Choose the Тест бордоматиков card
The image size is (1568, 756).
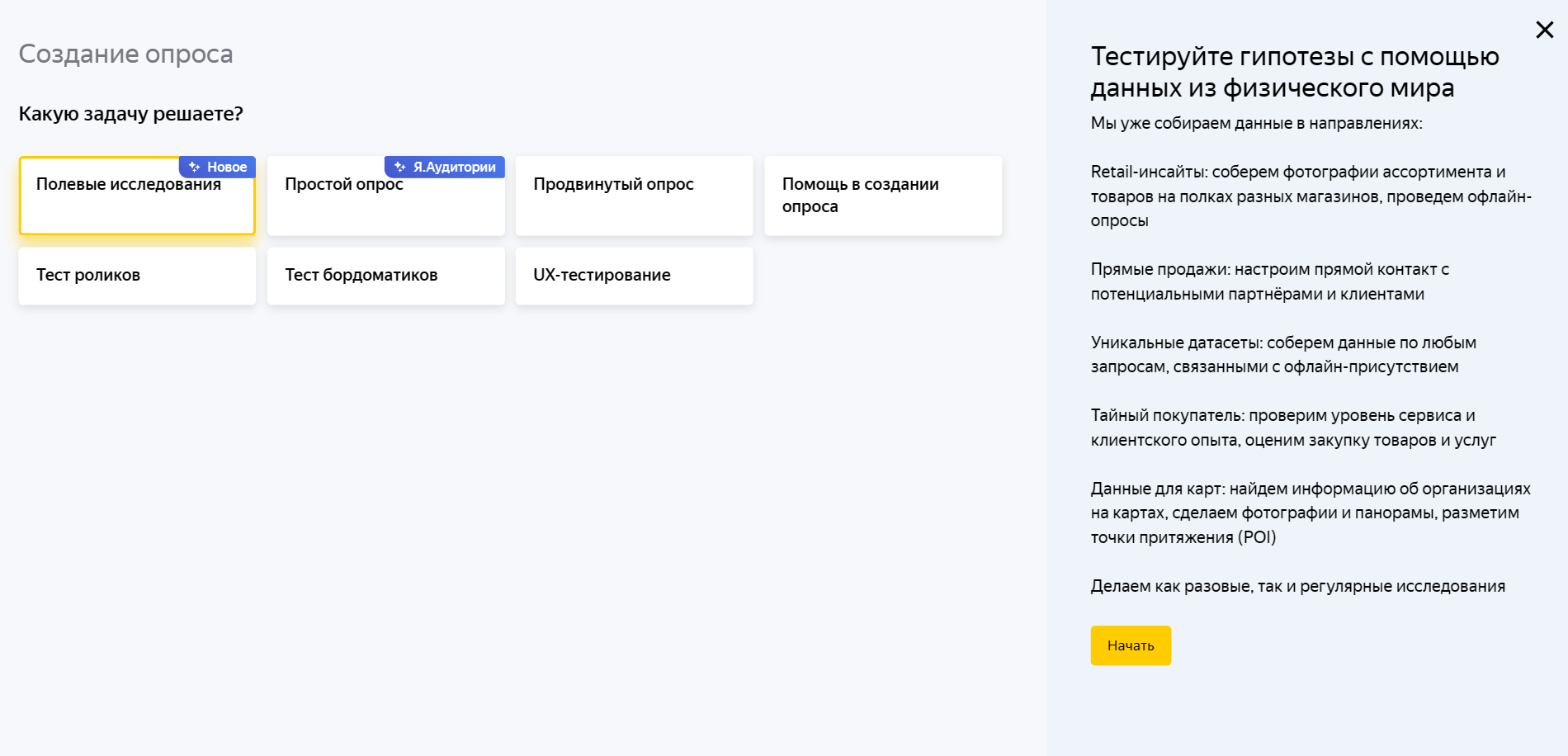385,276
